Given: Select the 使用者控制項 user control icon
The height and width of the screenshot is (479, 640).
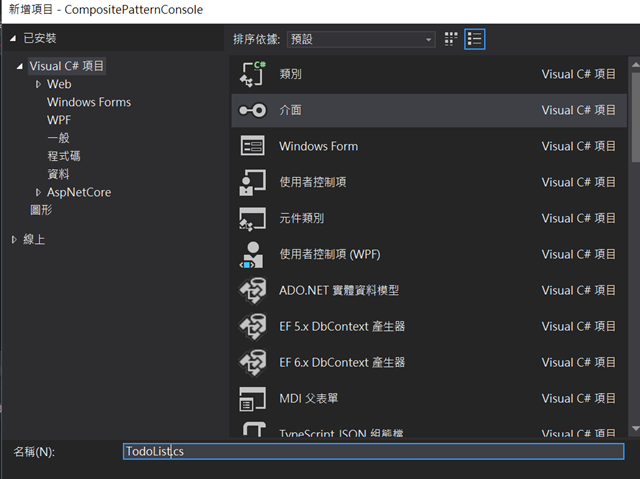Looking at the screenshot, I should 253,182.
